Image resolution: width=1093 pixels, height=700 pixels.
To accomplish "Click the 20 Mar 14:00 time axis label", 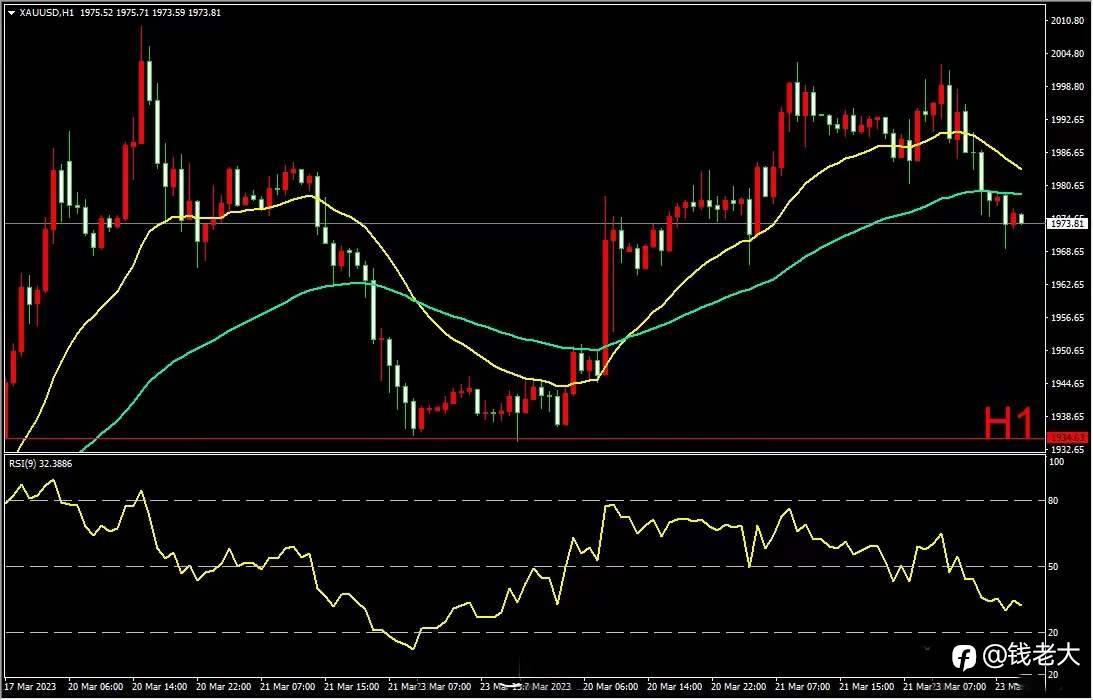I will click(159, 687).
